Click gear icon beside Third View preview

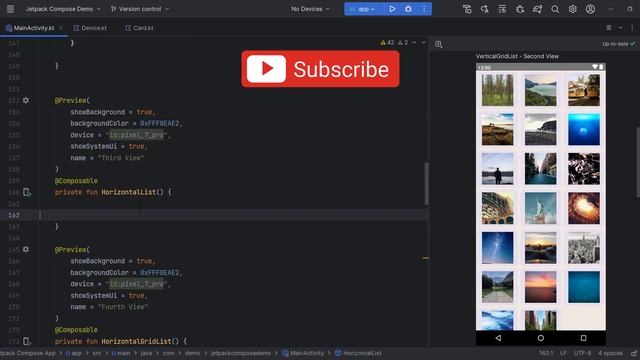coord(26,100)
